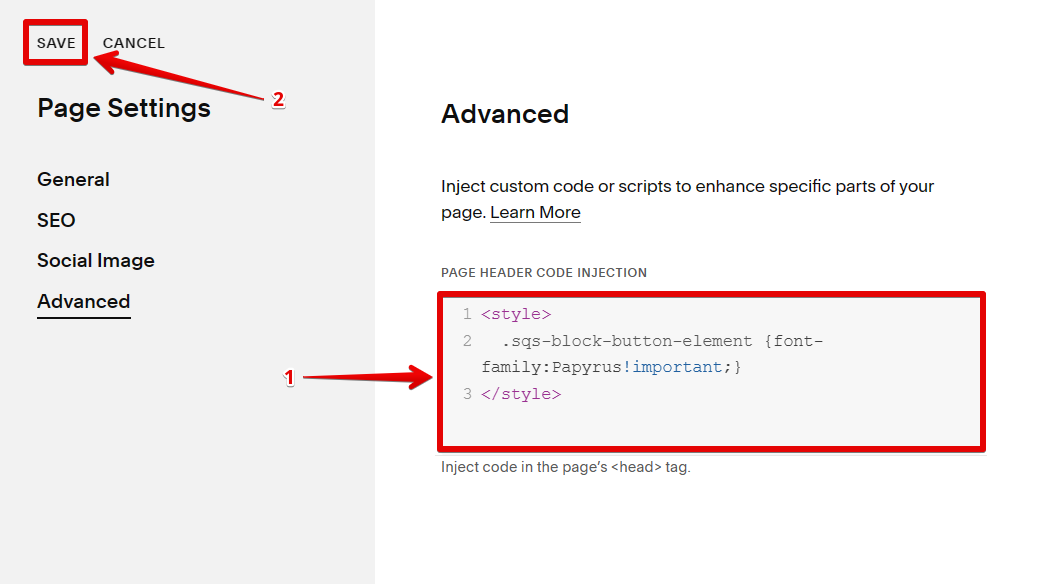Click line number 2 in code gutter

466,341
